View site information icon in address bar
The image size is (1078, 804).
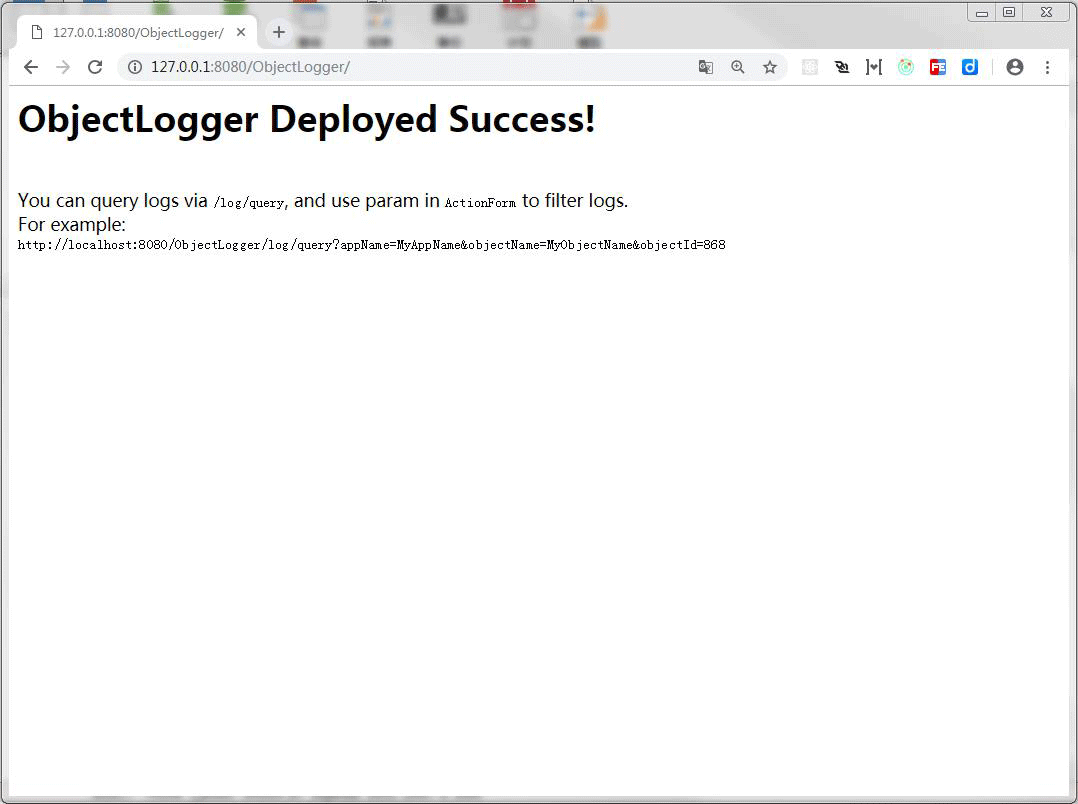pos(135,67)
